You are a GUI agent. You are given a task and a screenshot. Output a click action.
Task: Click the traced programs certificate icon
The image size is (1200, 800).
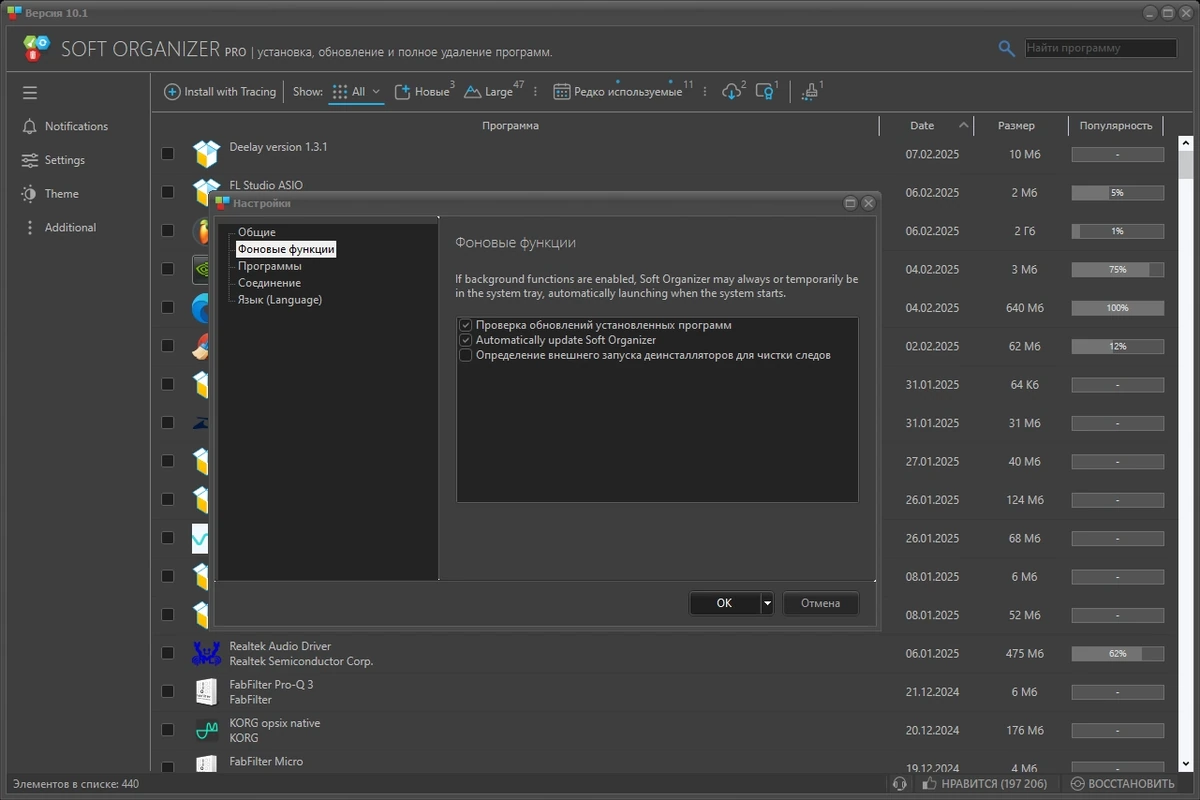765,92
